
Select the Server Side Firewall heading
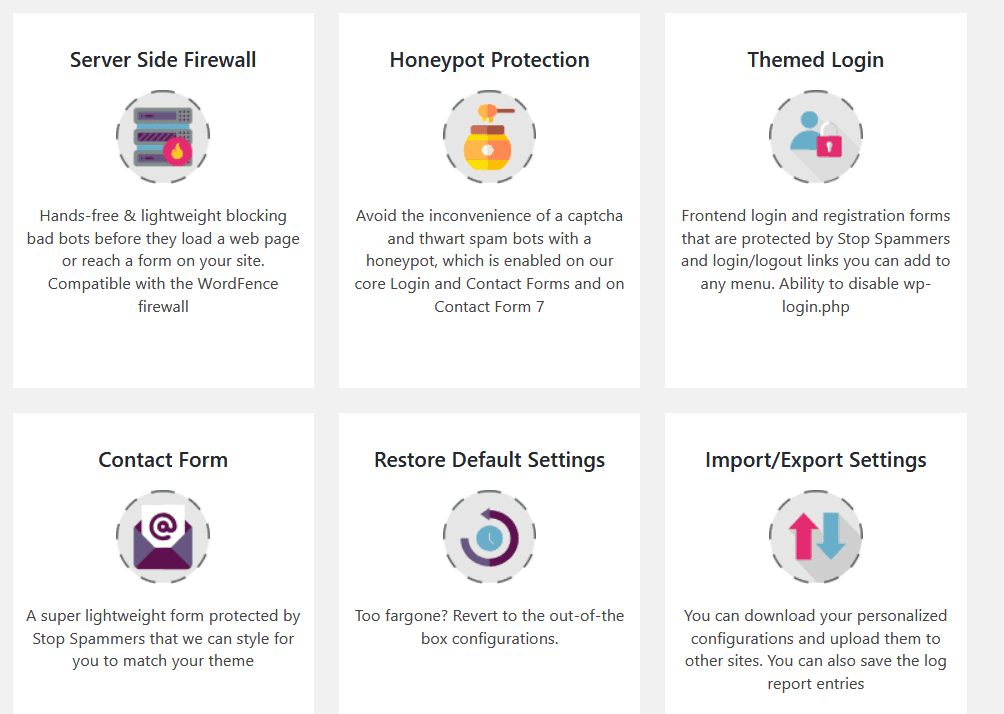[x=163, y=60]
